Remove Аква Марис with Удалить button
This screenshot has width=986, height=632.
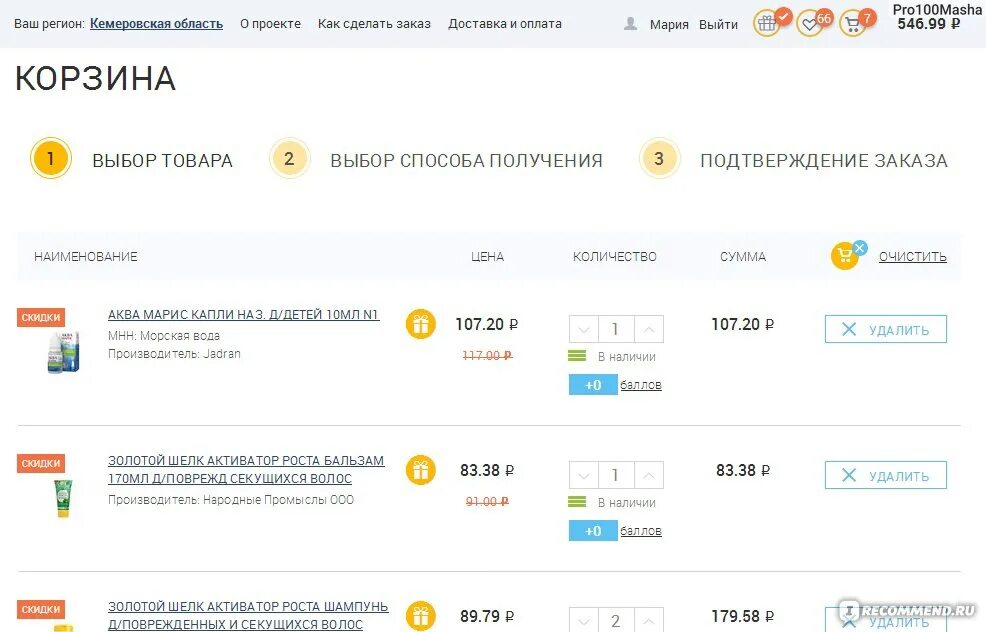coord(885,329)
